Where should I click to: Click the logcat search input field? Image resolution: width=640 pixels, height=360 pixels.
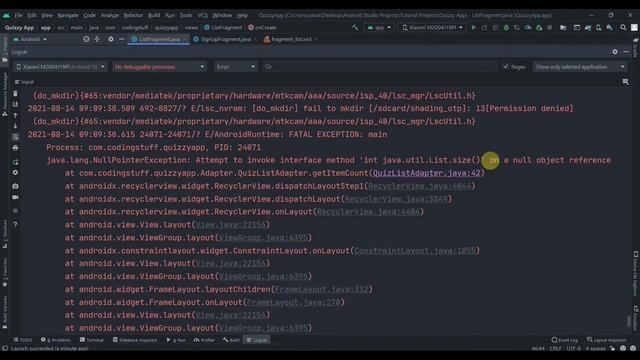click(x=380, y=67)
